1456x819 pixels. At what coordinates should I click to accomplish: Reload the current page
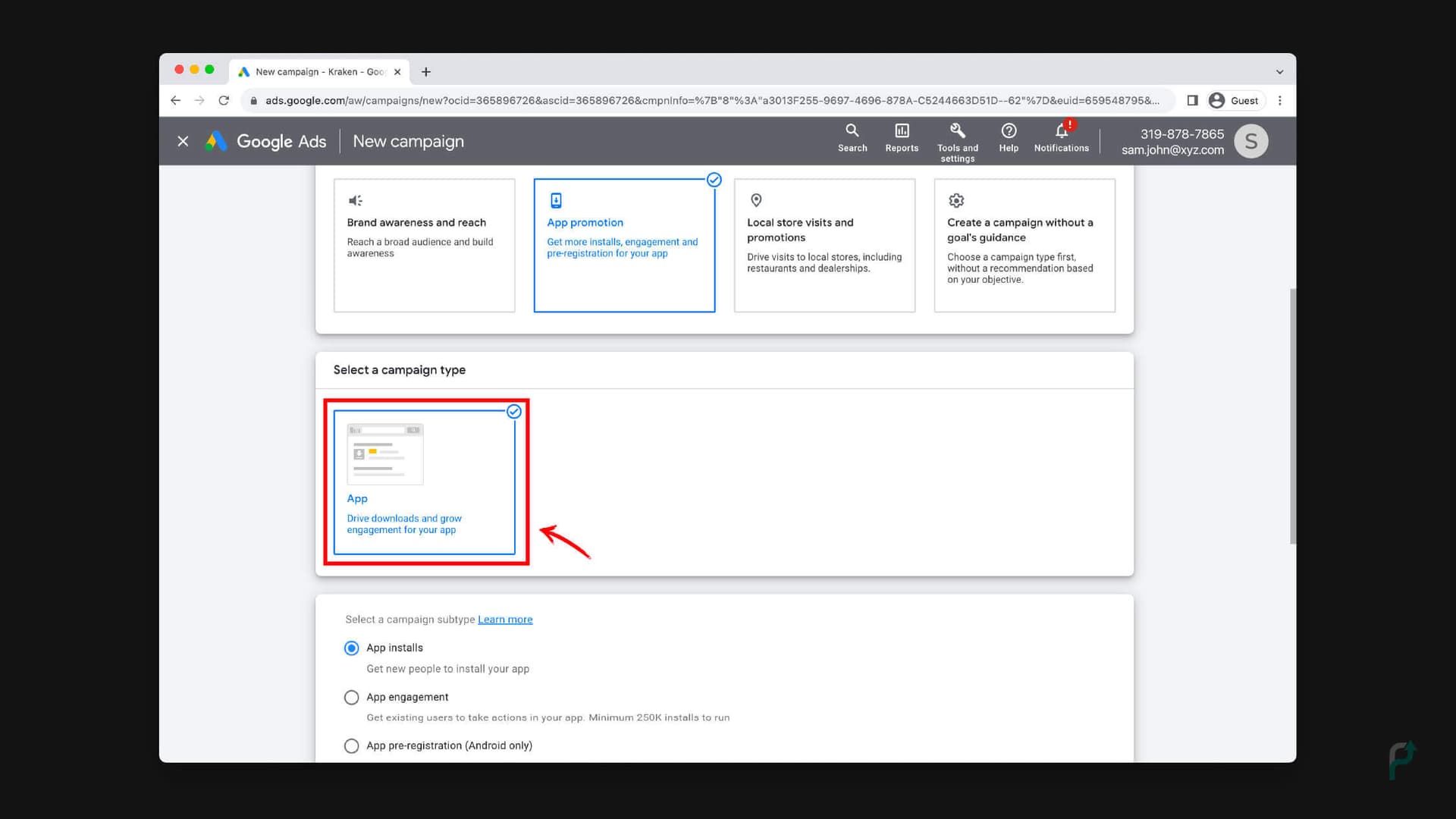[x=224, y=100]
